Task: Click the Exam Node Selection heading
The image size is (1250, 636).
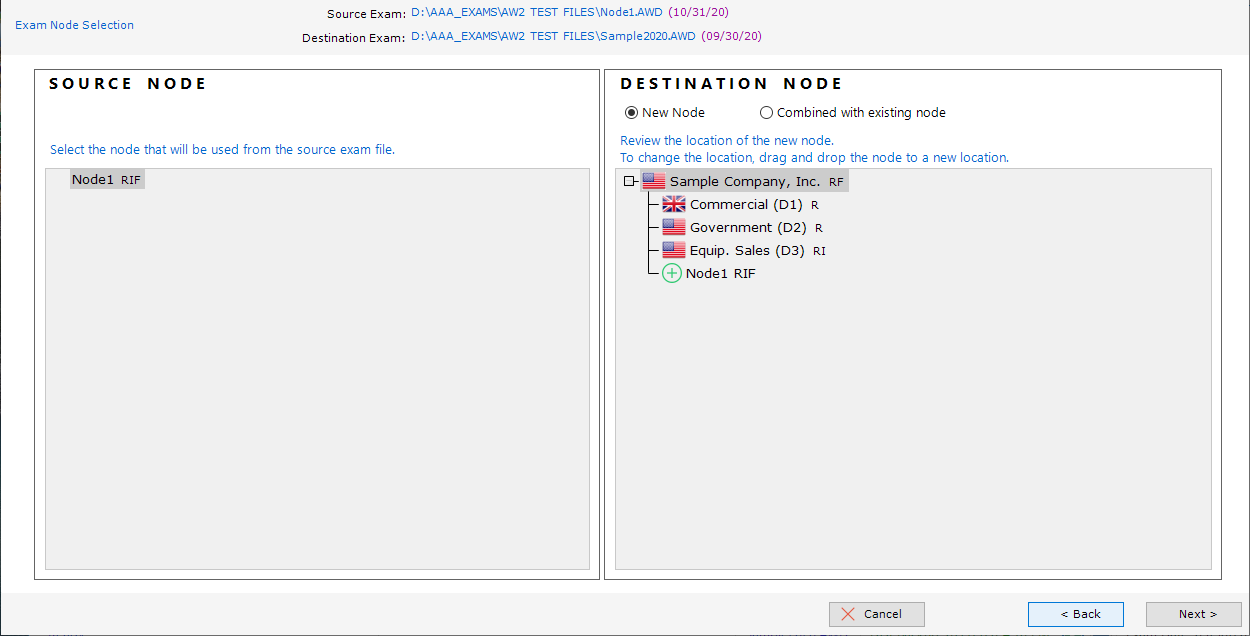Action: (x=74, y=25)
